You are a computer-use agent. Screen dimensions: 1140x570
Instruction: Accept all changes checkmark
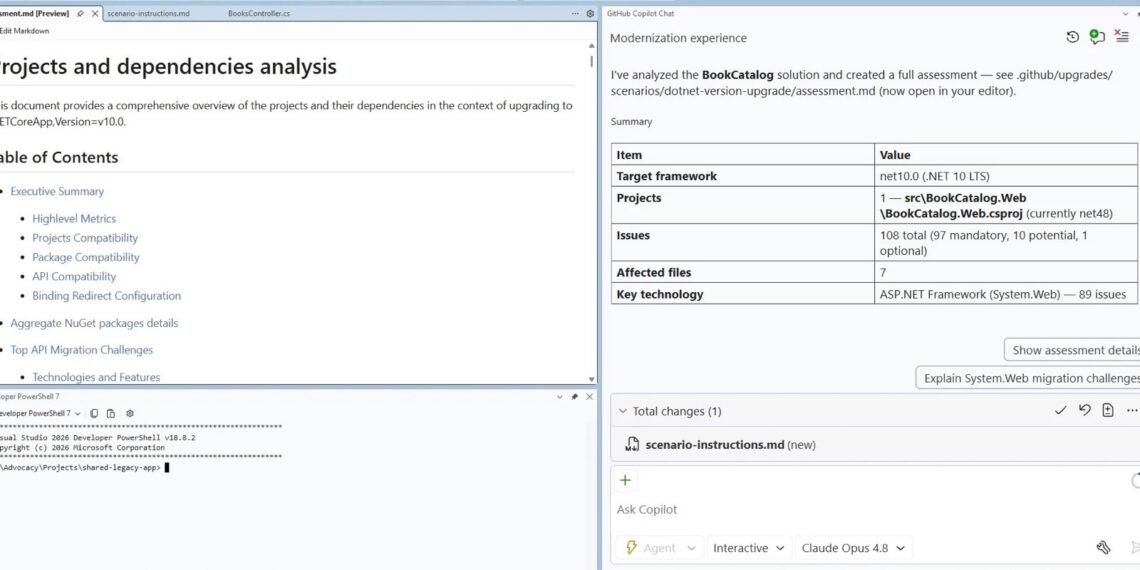(1061, 411)
